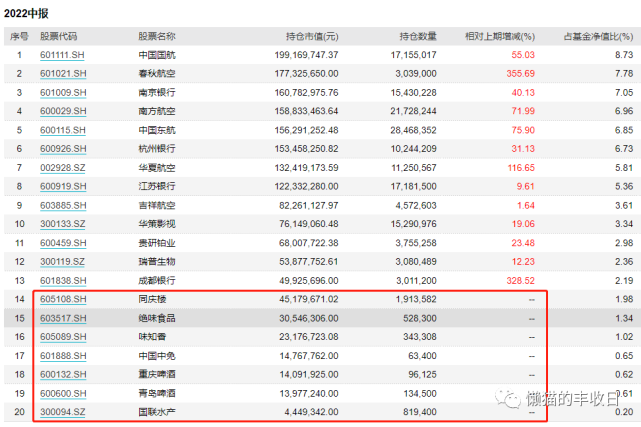Open the 002928.SZ stock code link
Viewport: 641px width, 427px height.
pos(63,167)
